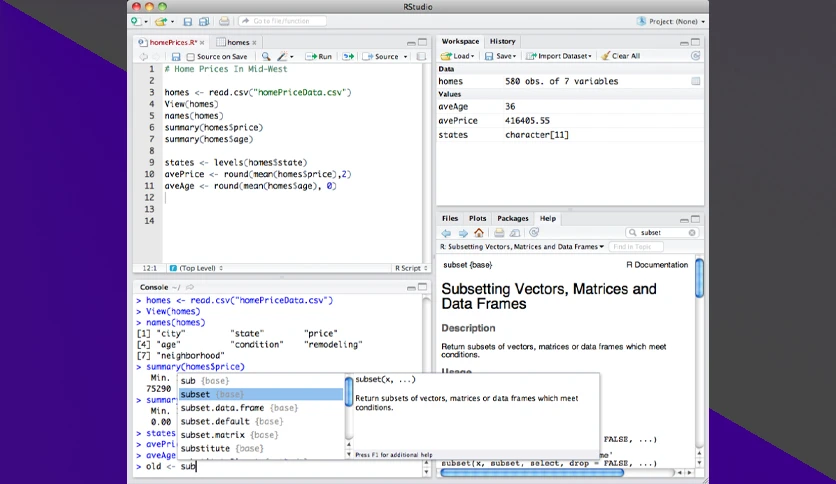Click the New File icon in main toolbar
The image size is (836, 484).
tap(136, 21)
